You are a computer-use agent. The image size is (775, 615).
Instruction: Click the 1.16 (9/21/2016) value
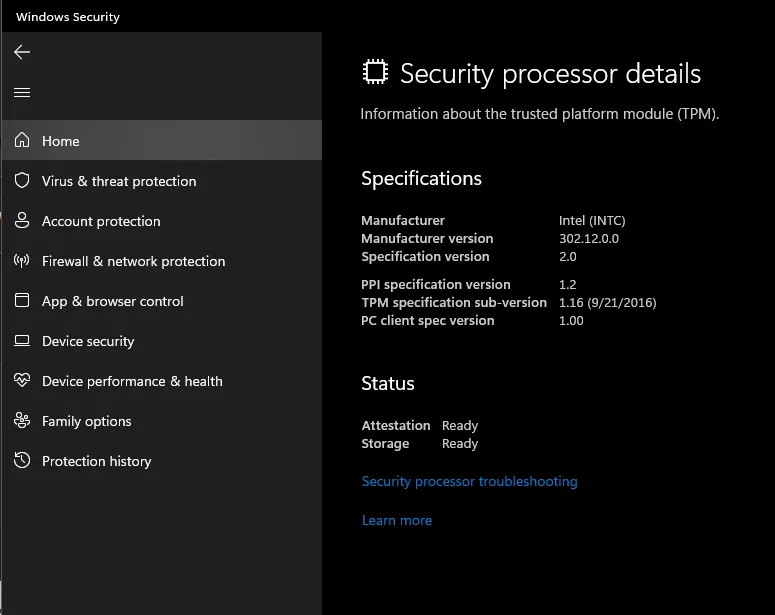(607, 303)
